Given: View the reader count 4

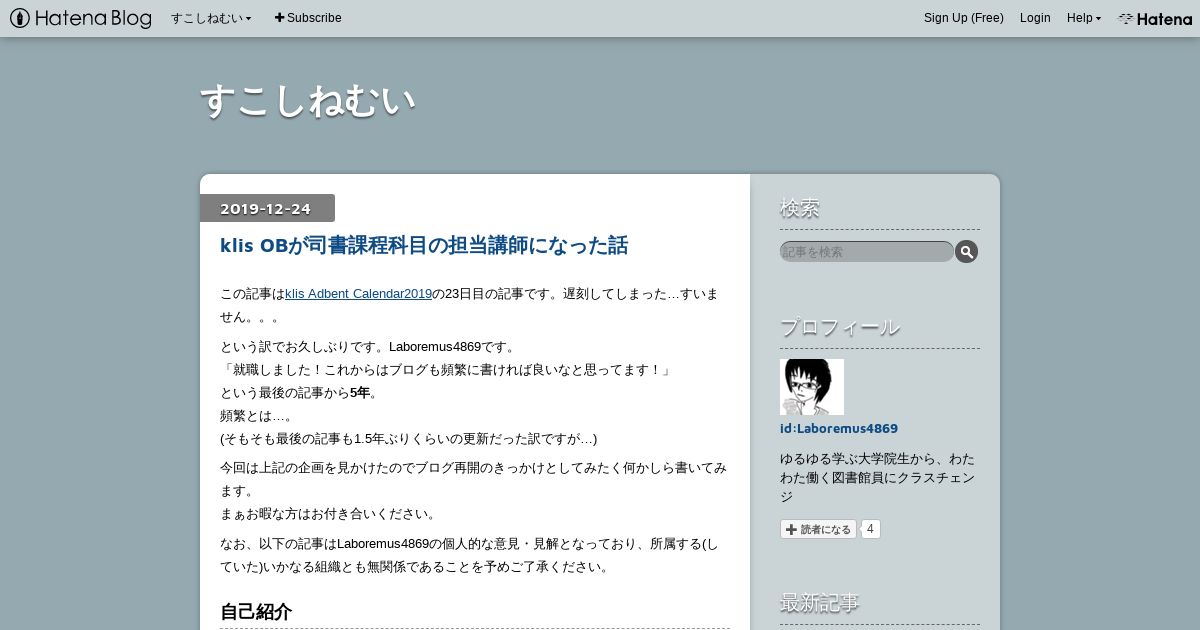Looking at the screenshot, I should [870, 529].
